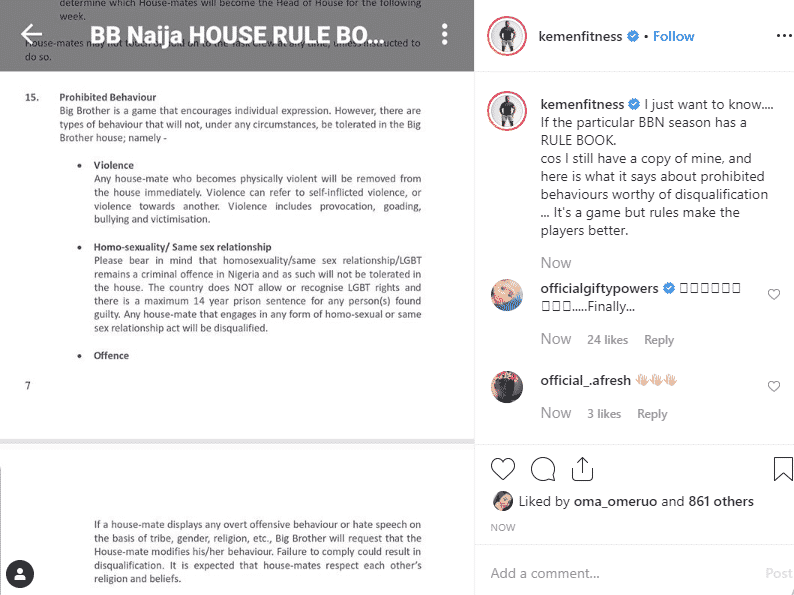Share the post using the share icon
Viewport: 794px width, 595px height.
(x=582, y=468)
